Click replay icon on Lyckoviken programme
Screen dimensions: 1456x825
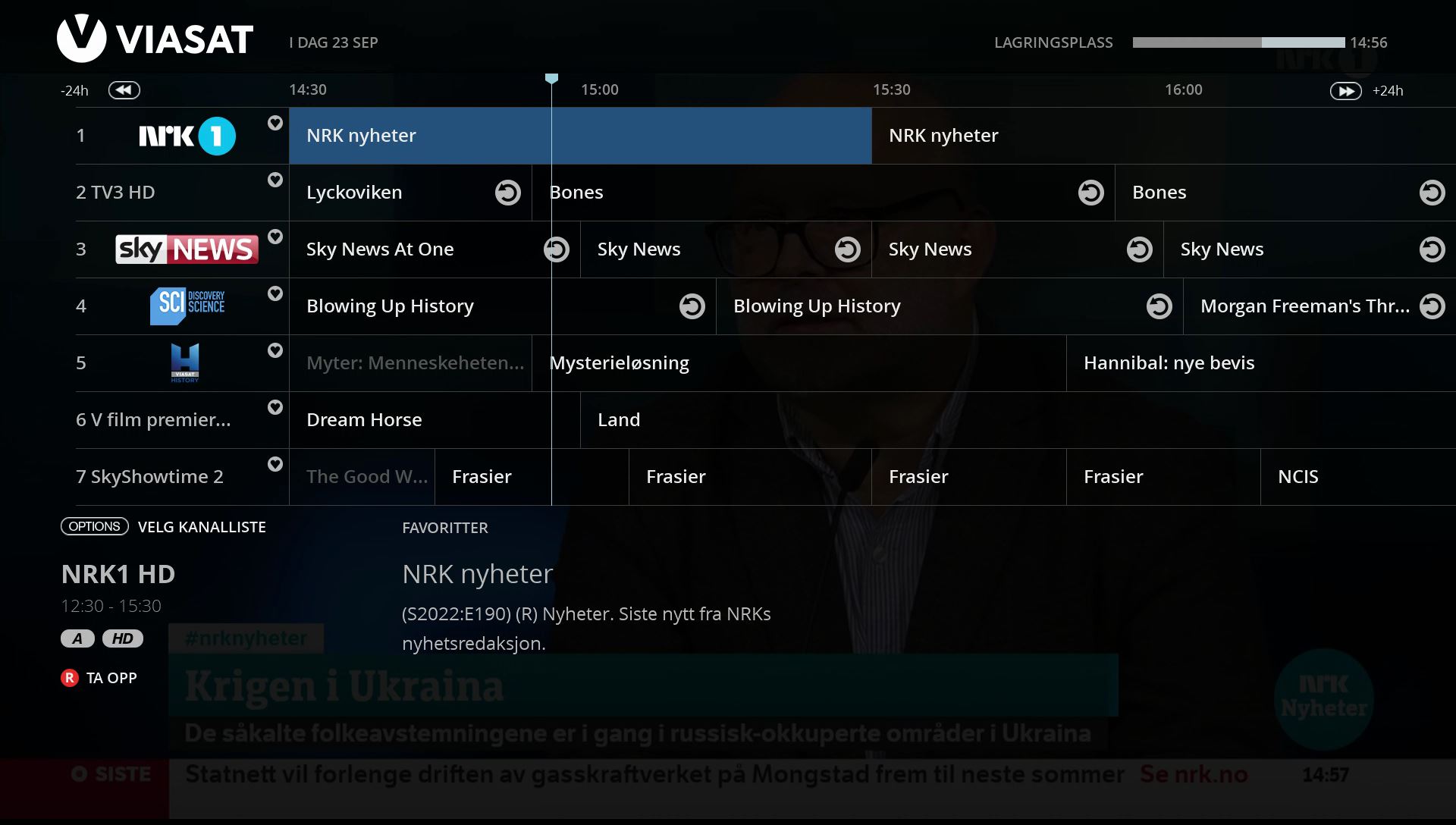[x=507, y=193]
